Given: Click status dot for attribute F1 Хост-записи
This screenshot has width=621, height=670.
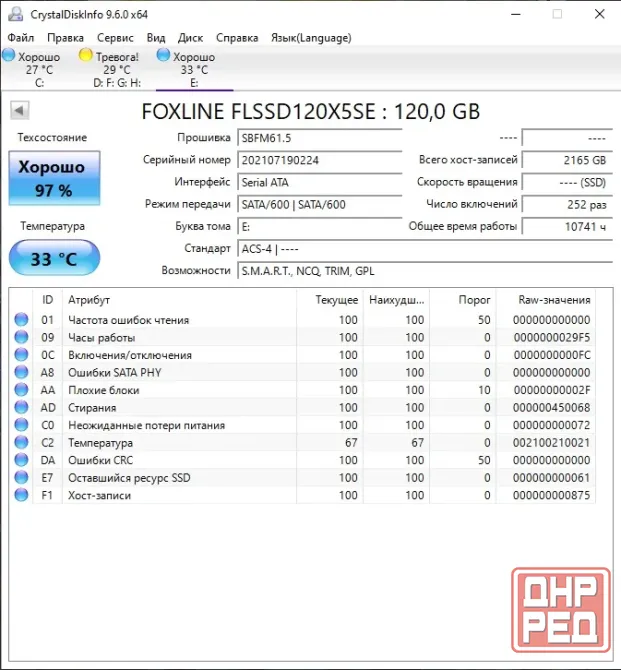Looking at the screenshot, I should click(21, 495).
